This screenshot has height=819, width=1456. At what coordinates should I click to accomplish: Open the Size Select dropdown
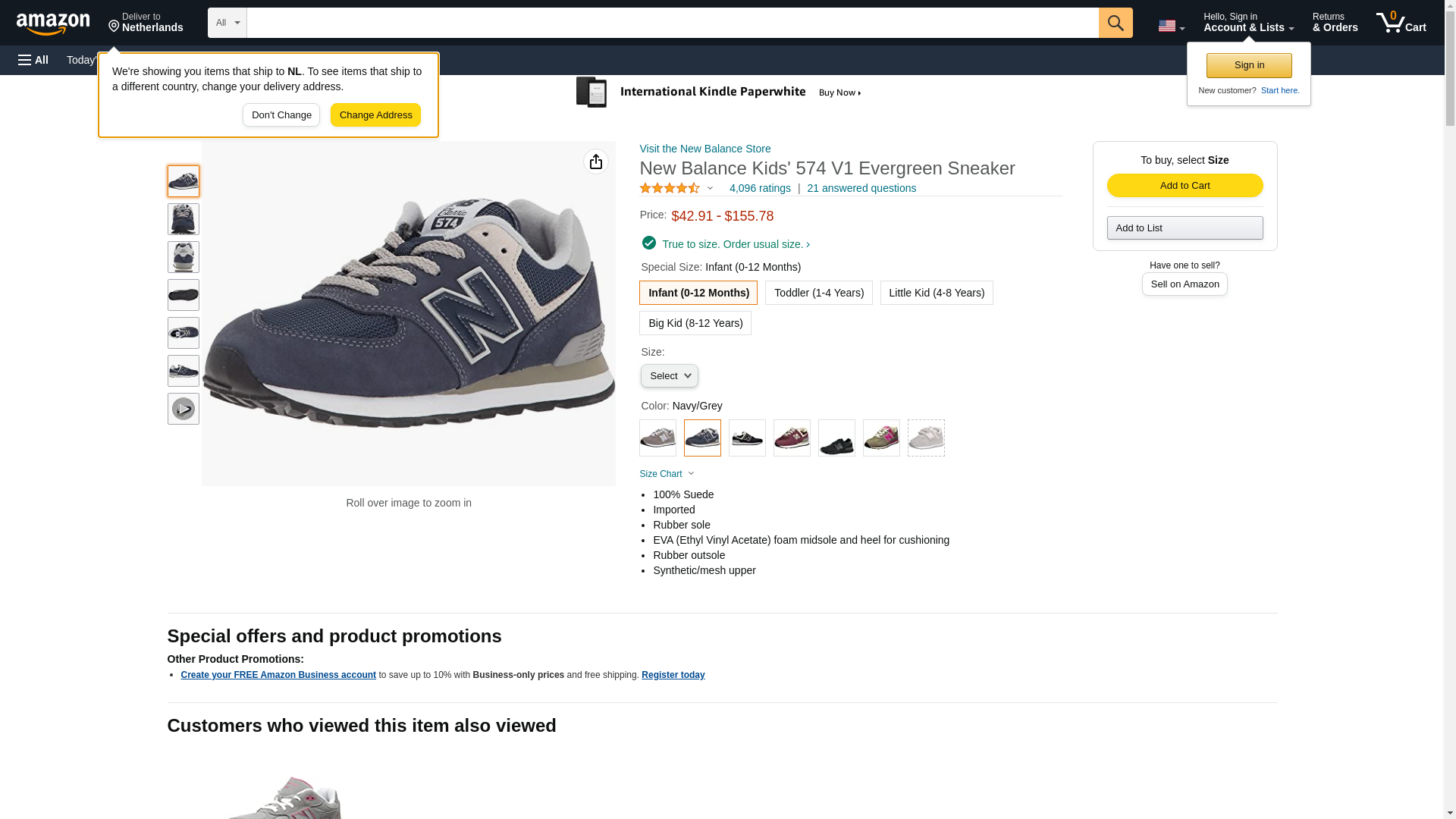pos(669,376)
